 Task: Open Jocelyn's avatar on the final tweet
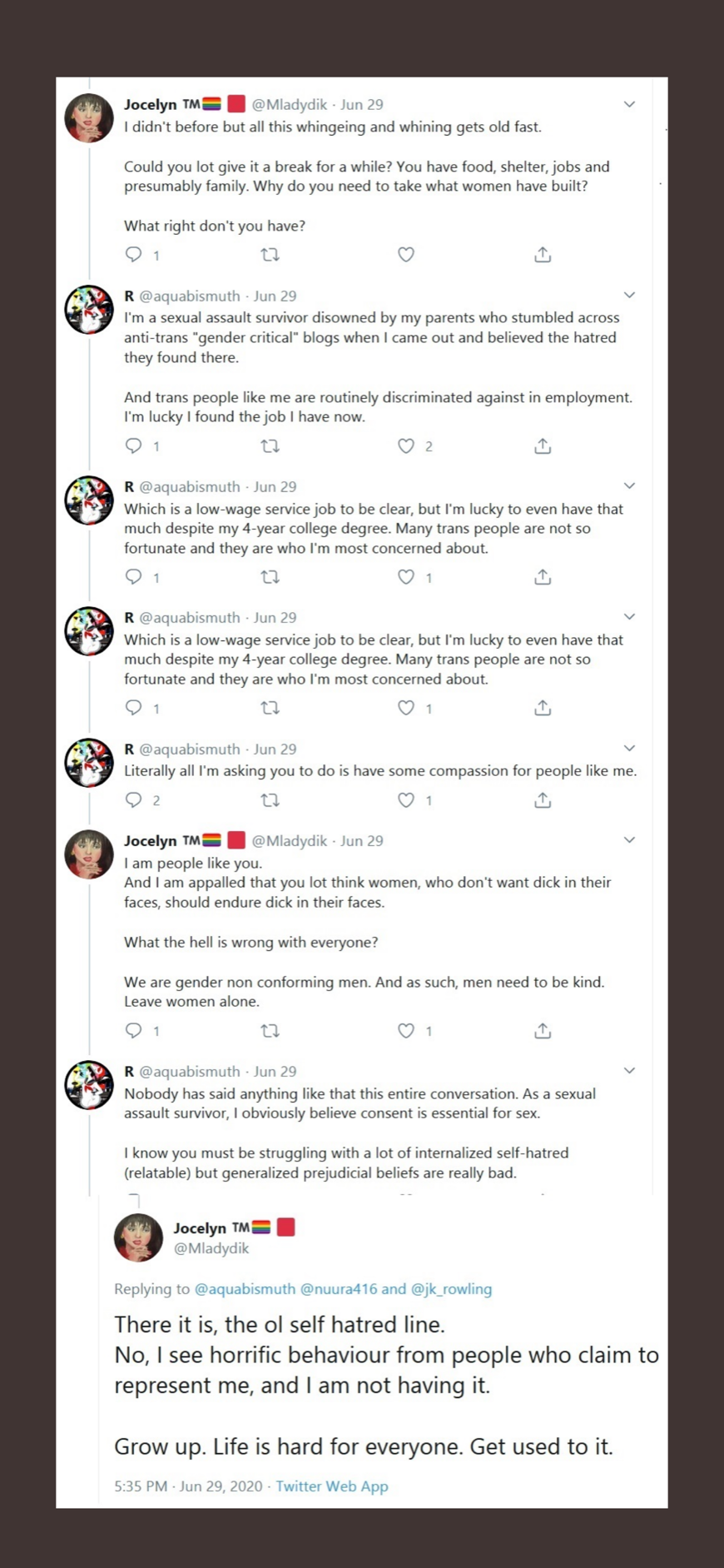138,1237
